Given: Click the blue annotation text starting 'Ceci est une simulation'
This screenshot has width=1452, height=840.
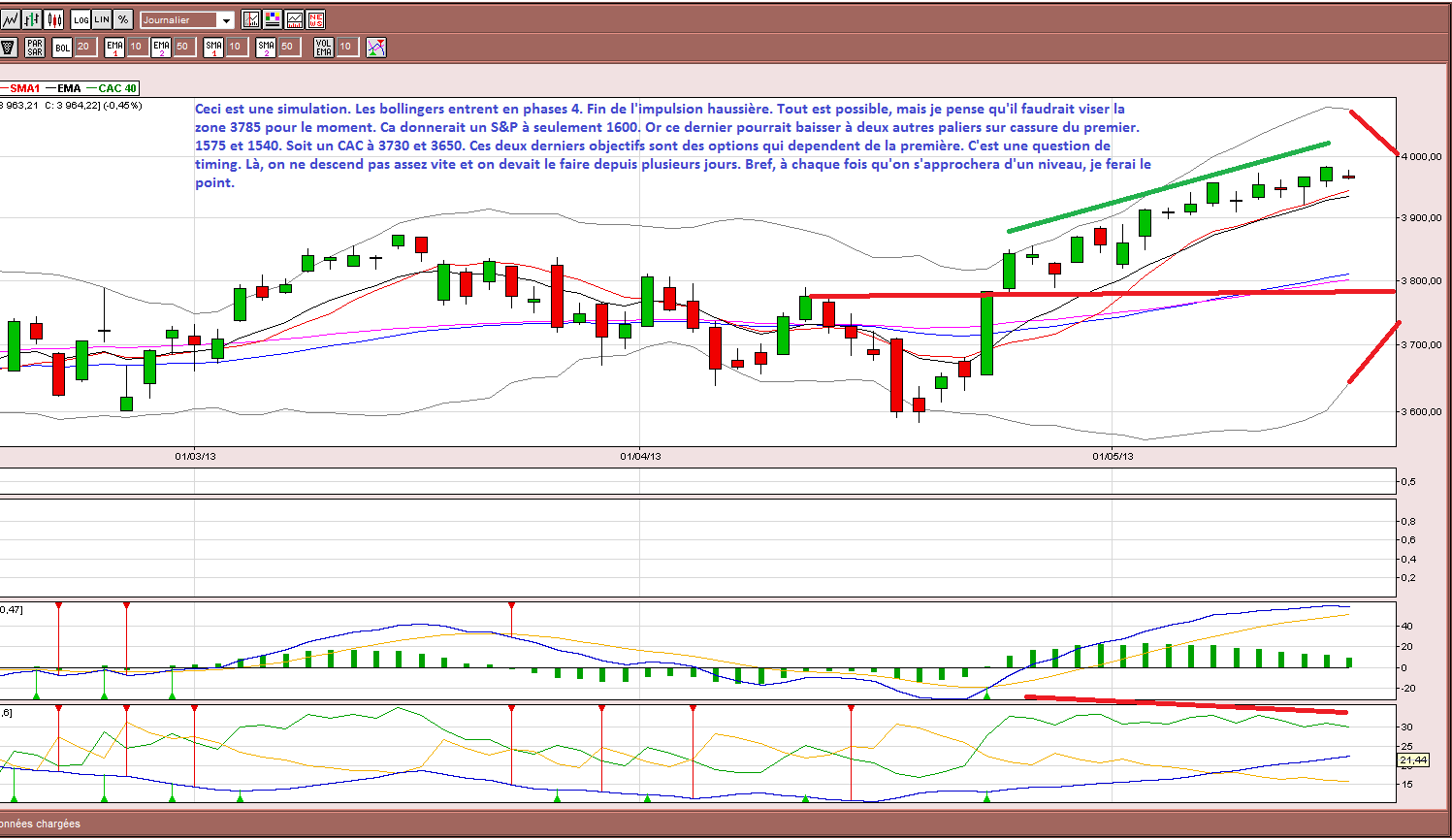Looking at the screenshot, I should click(673, 145).
